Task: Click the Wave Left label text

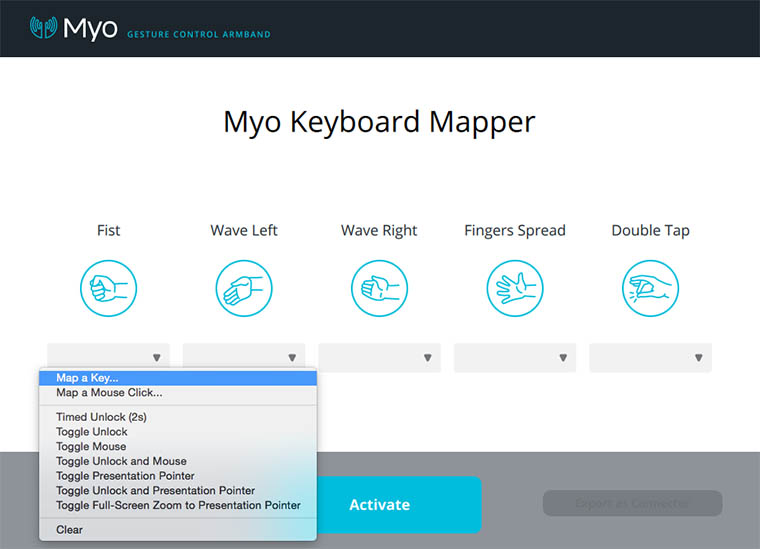Action: (244, 230)
